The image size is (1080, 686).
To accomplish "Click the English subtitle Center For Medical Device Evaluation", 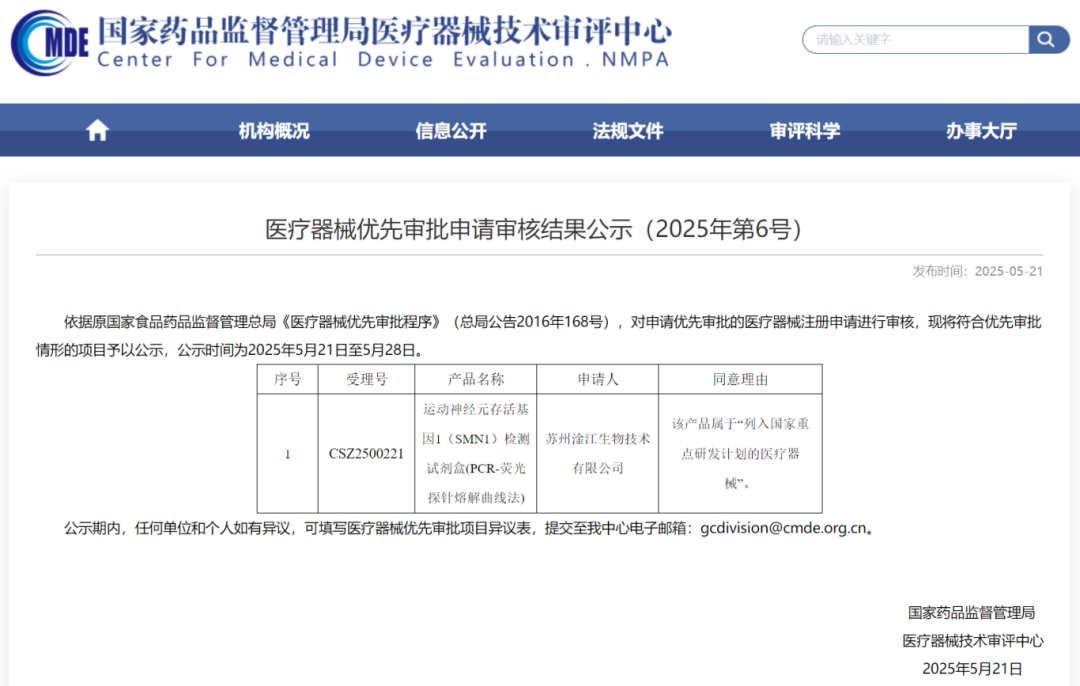I will [x=383, y=60].
